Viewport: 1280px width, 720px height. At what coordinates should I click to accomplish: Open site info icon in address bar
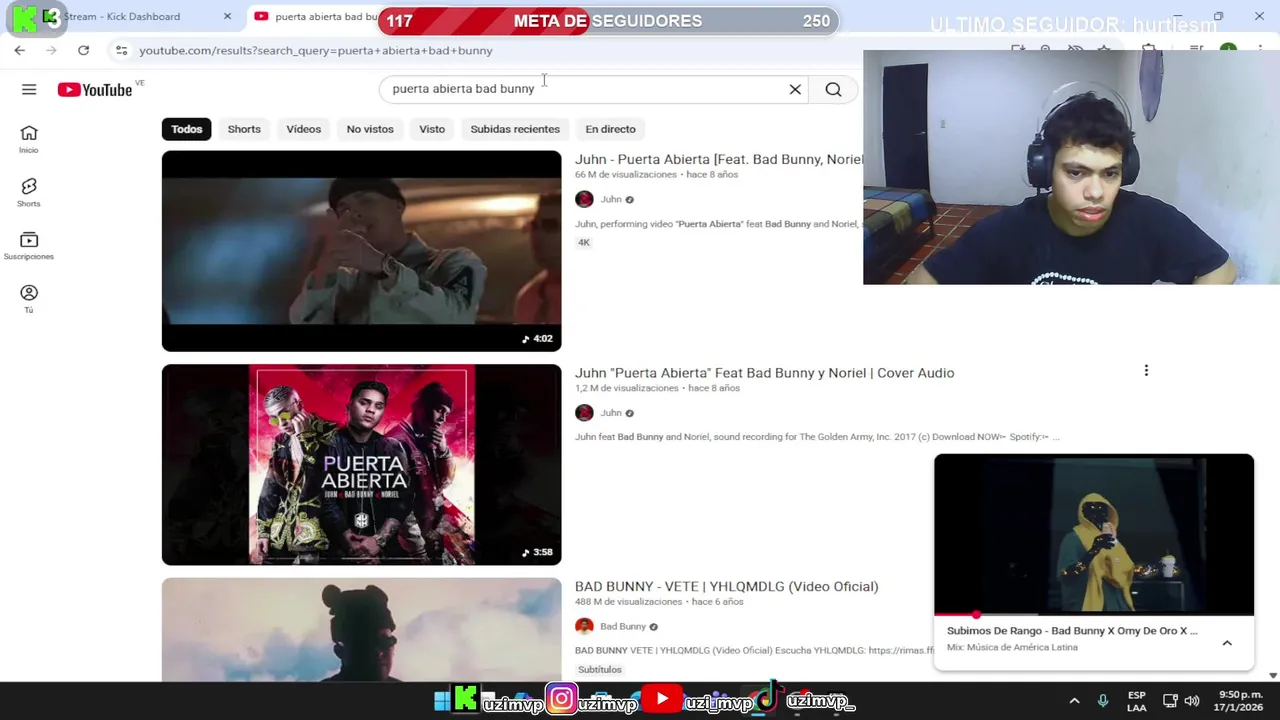click(121, 50)
